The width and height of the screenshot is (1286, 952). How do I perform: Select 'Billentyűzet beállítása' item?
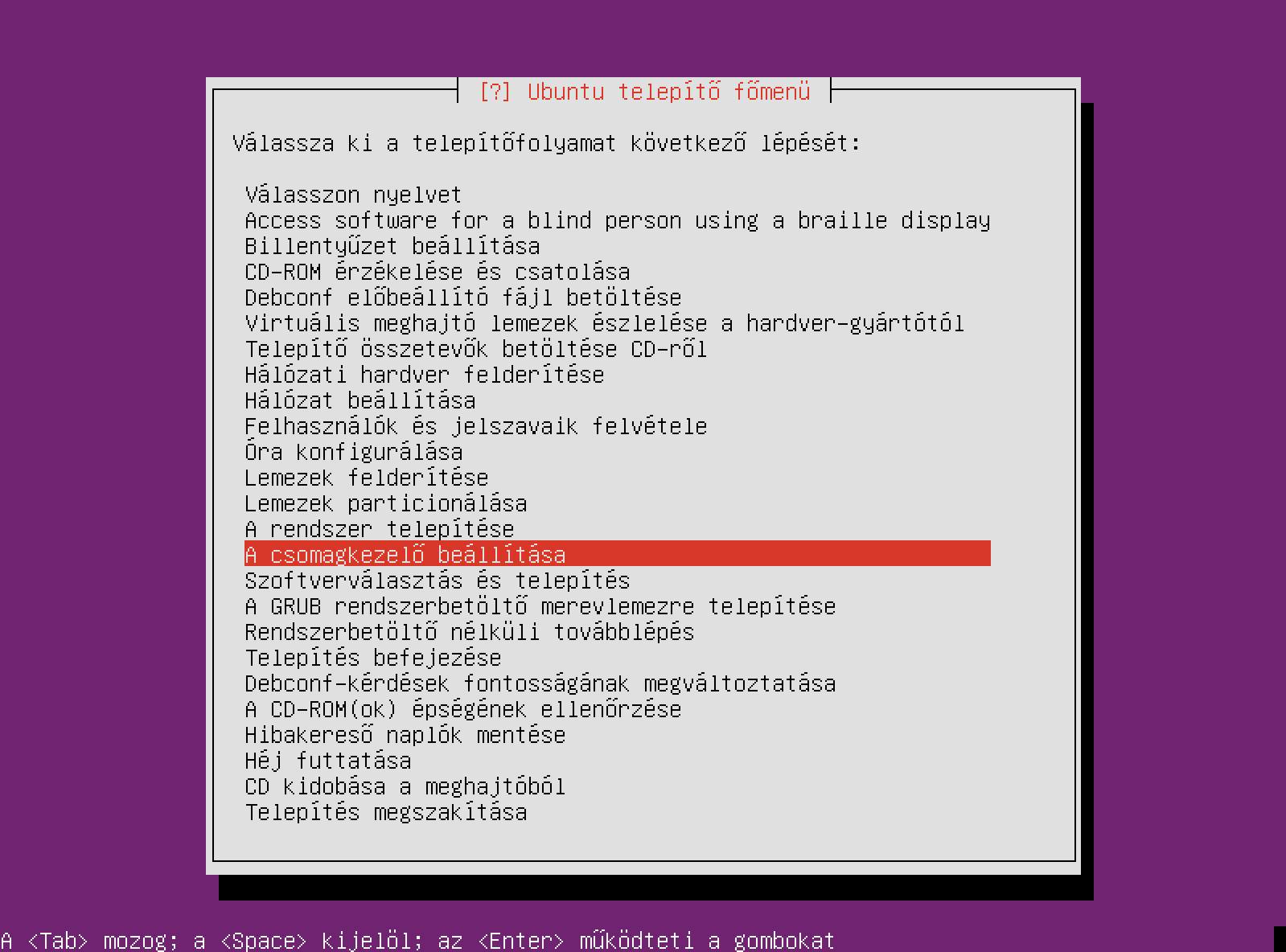(x=618, y=246)
